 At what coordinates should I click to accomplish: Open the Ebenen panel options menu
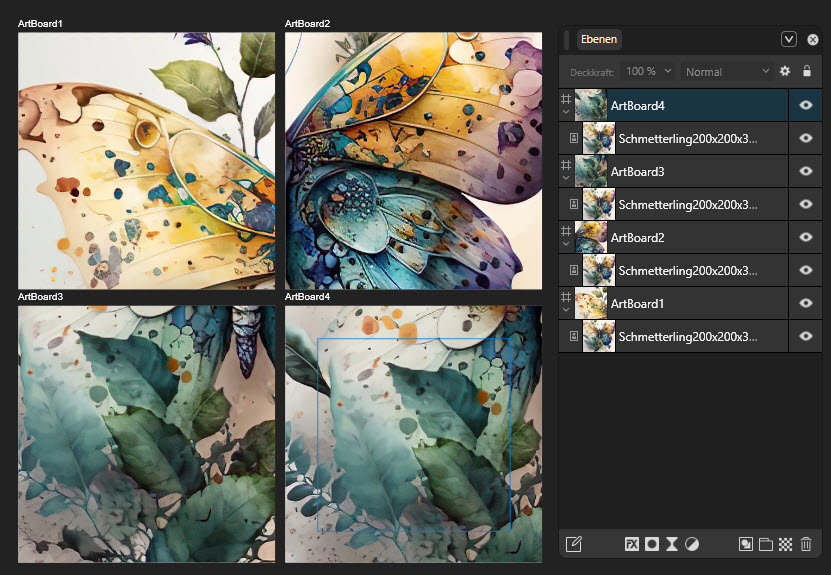(x=789, y=39)
